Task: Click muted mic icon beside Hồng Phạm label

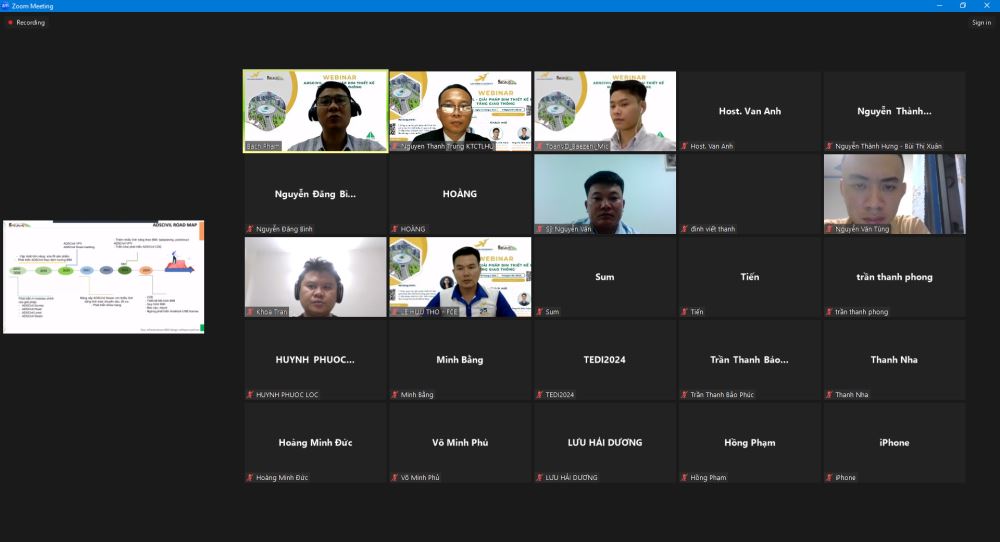Action: [x=684, y=478]
